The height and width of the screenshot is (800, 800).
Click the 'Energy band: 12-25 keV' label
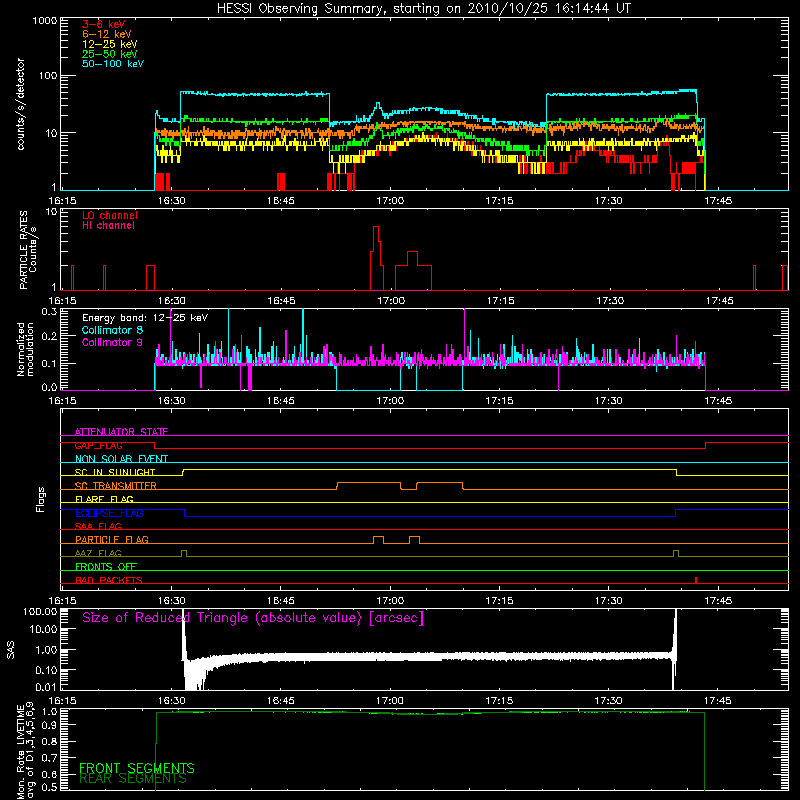pyautogui.click(x=145, y=318)
